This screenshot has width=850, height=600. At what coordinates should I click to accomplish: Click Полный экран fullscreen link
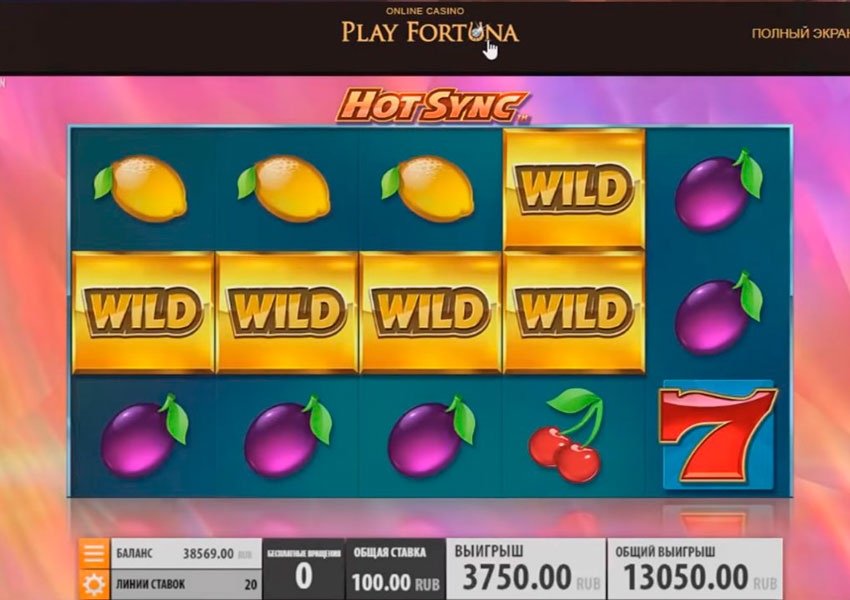tap(800, 34)
